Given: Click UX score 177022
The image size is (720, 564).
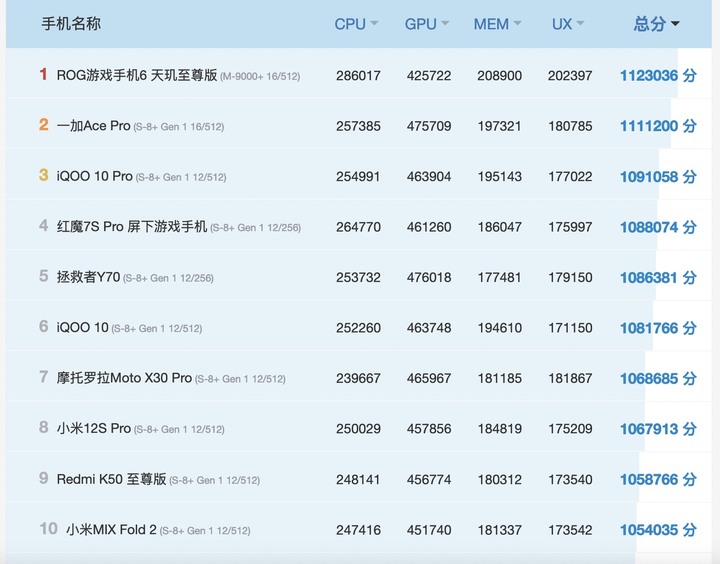Looking at the screenshot, I should [x=570, y=176].
